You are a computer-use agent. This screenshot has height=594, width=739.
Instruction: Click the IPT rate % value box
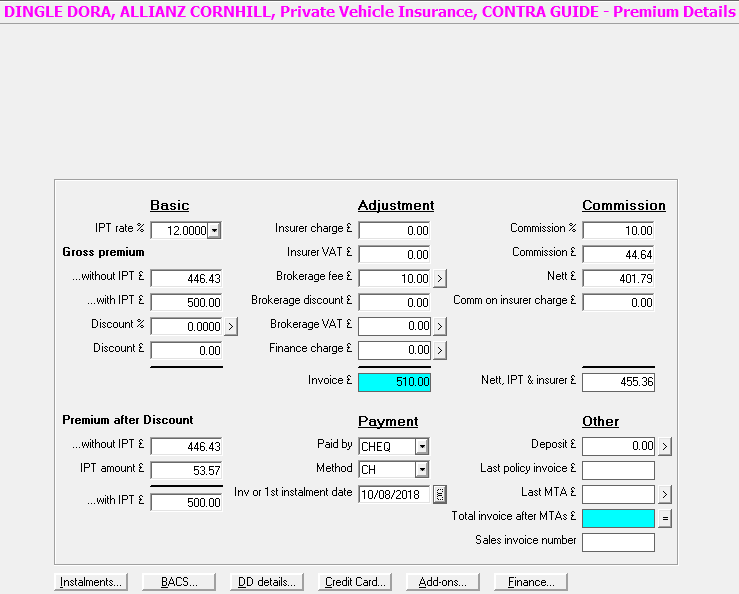point(180,231)
